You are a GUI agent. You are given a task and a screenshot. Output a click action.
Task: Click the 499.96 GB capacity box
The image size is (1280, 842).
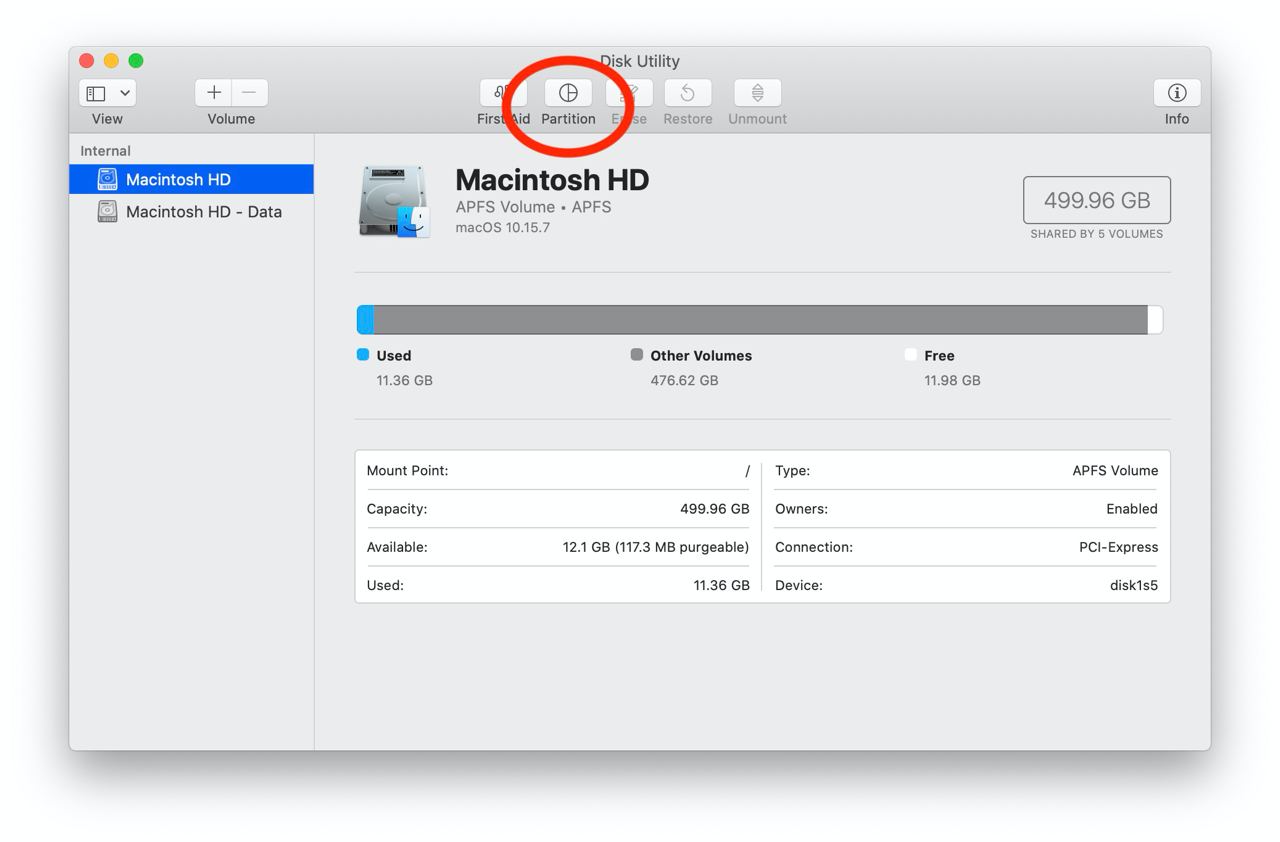tap(1097, 200)
